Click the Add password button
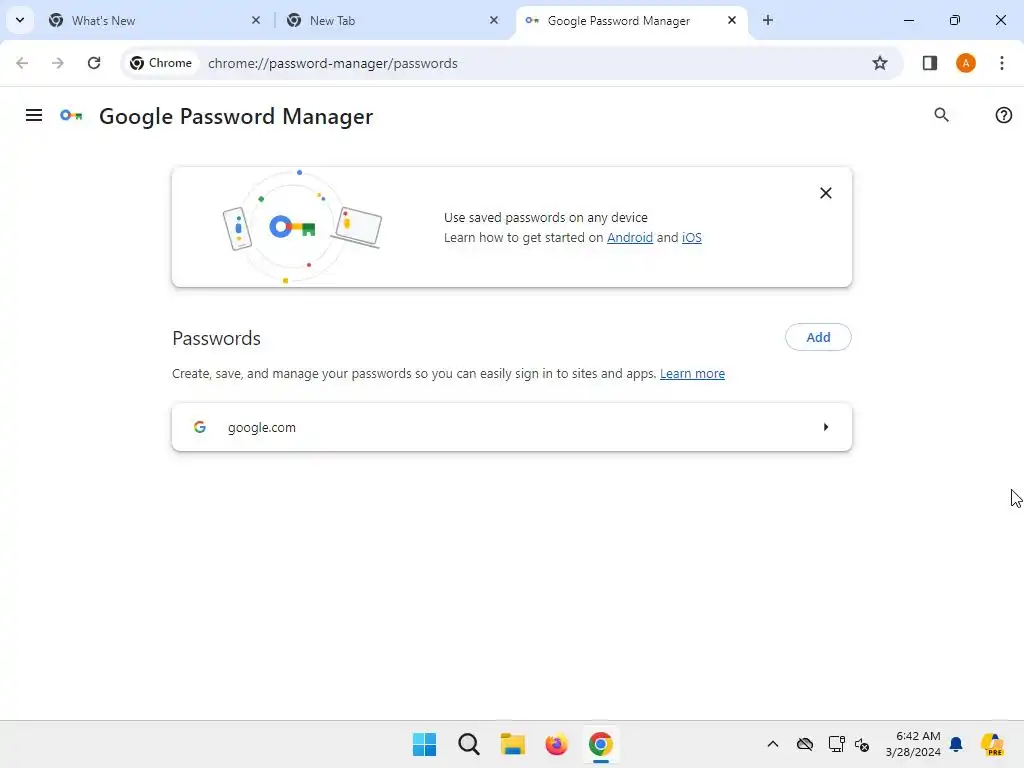 point(818,337)
